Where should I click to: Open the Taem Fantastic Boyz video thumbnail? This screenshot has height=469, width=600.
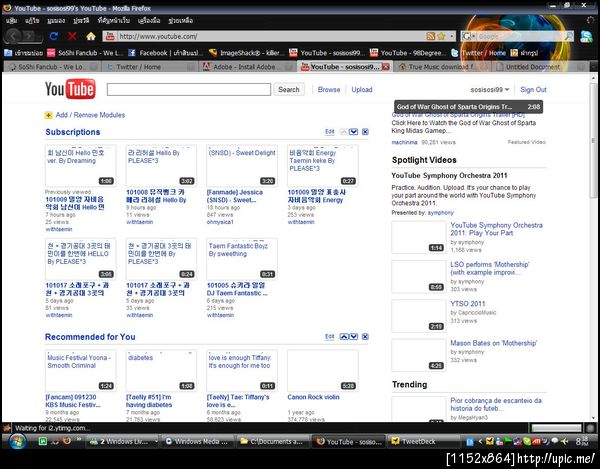coord(242,259)
